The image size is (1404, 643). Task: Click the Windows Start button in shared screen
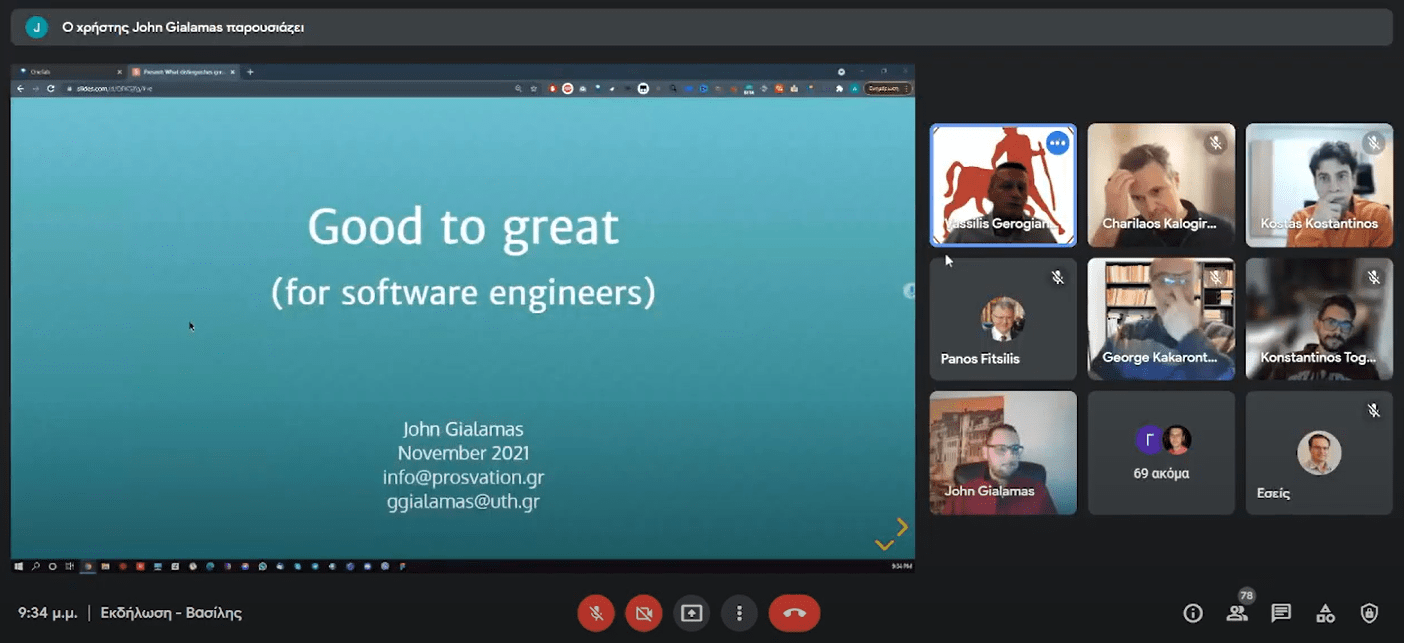click(20, 566)
